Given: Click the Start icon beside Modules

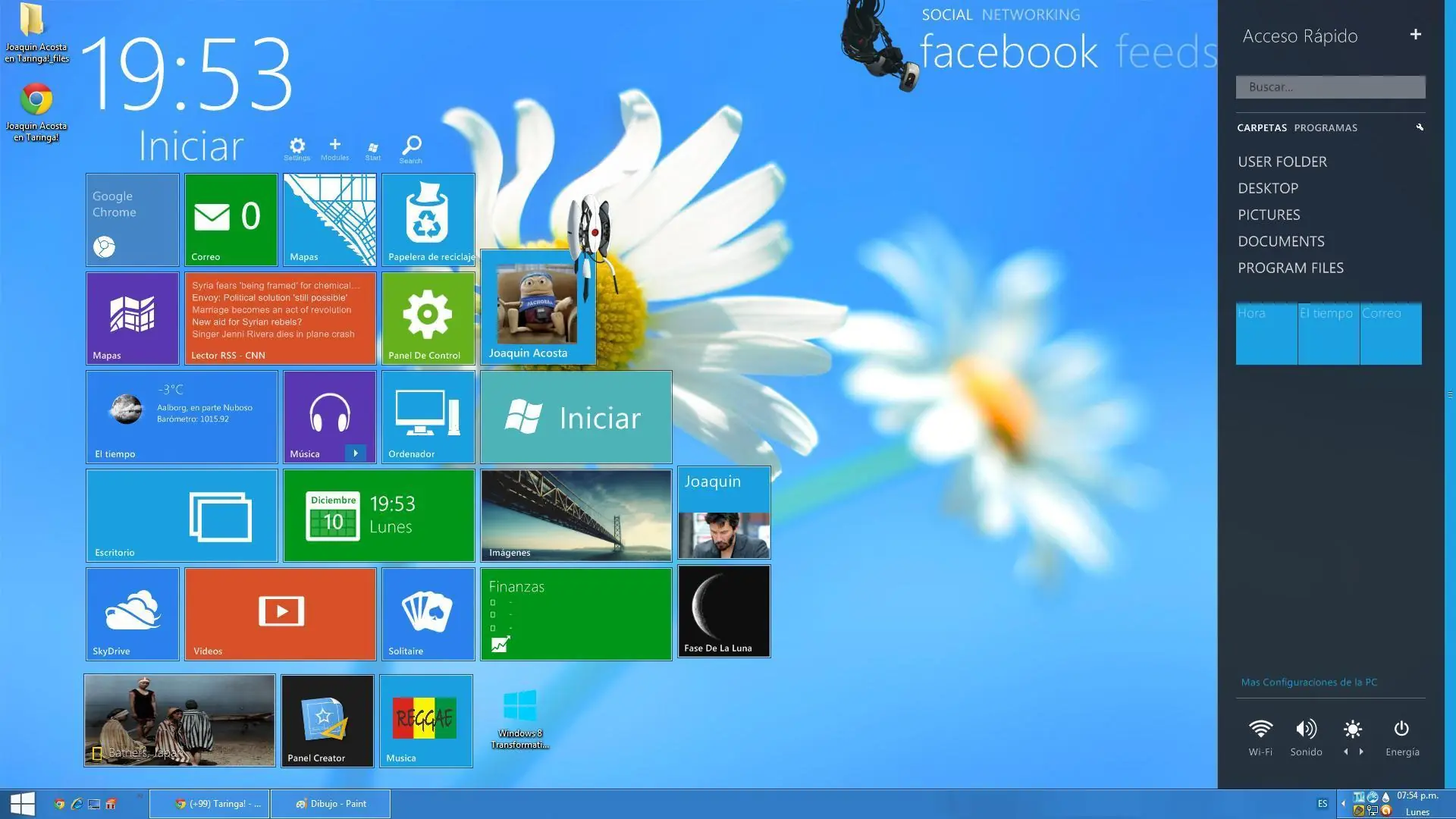Looking at the screenshot, I should click(x=372, y=150).
